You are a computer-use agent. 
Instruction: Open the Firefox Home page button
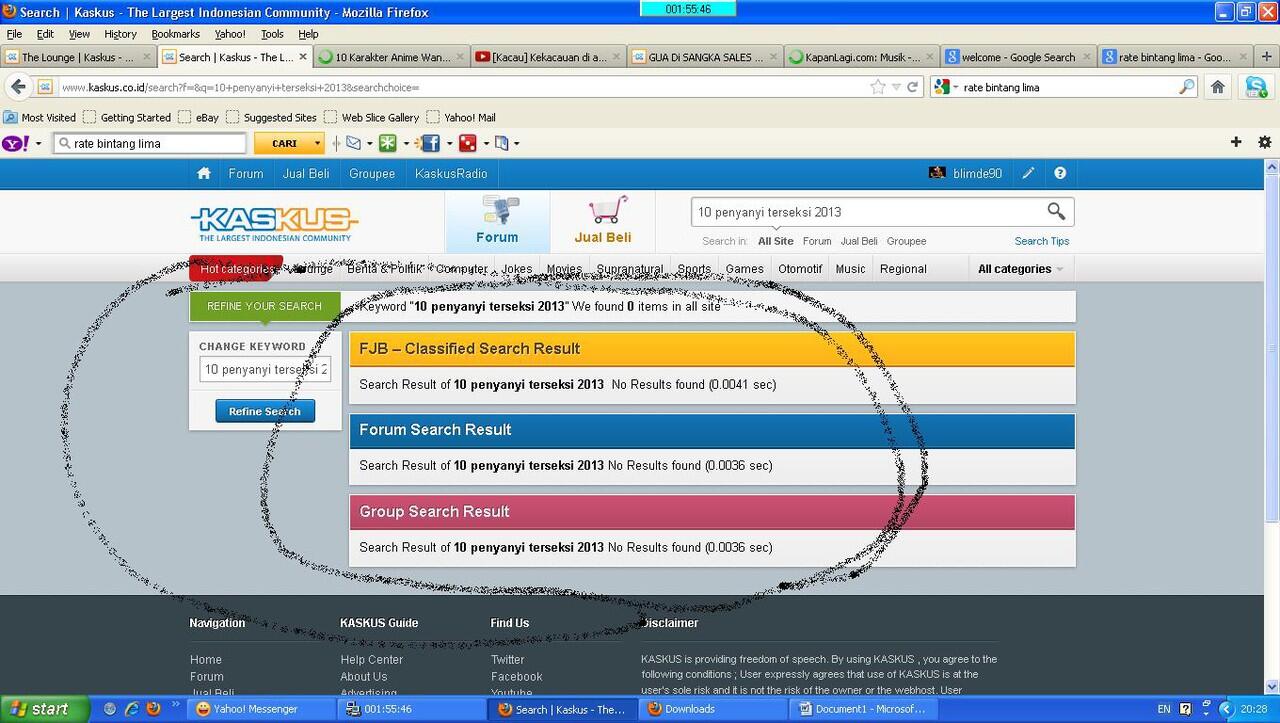[x=1218, y=87]
